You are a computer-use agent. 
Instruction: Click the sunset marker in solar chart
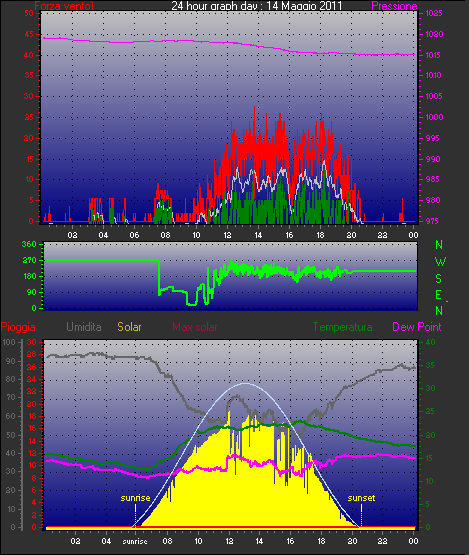(x=361, y=498)
